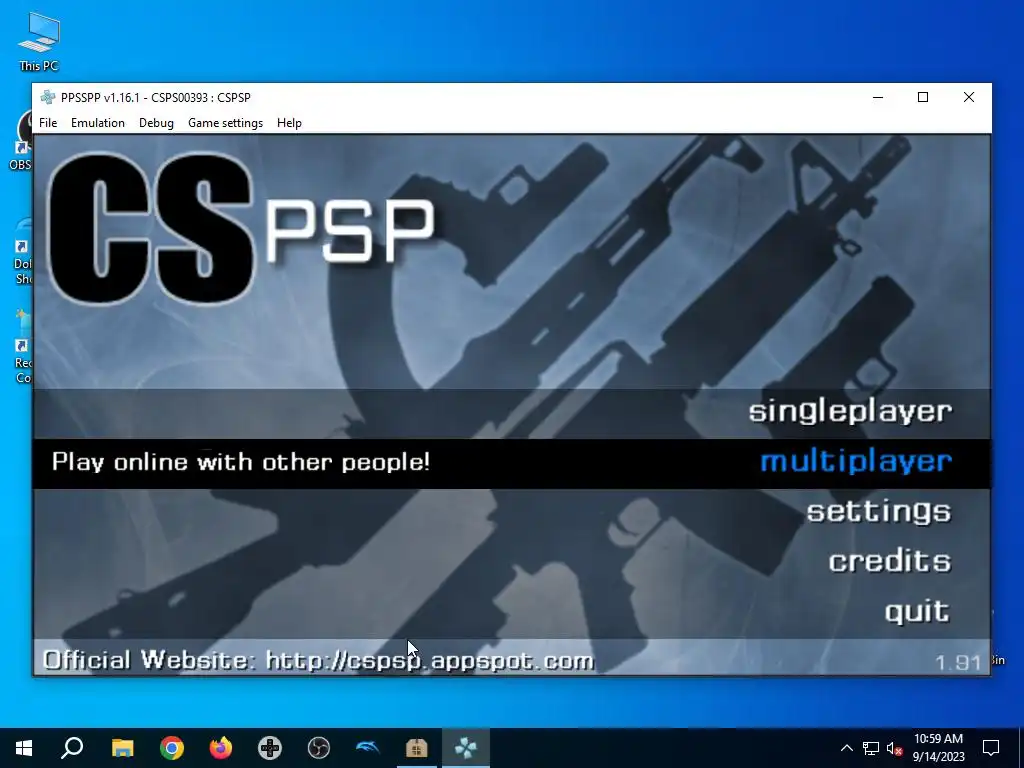Open the Game settings menu

(225, 123)
